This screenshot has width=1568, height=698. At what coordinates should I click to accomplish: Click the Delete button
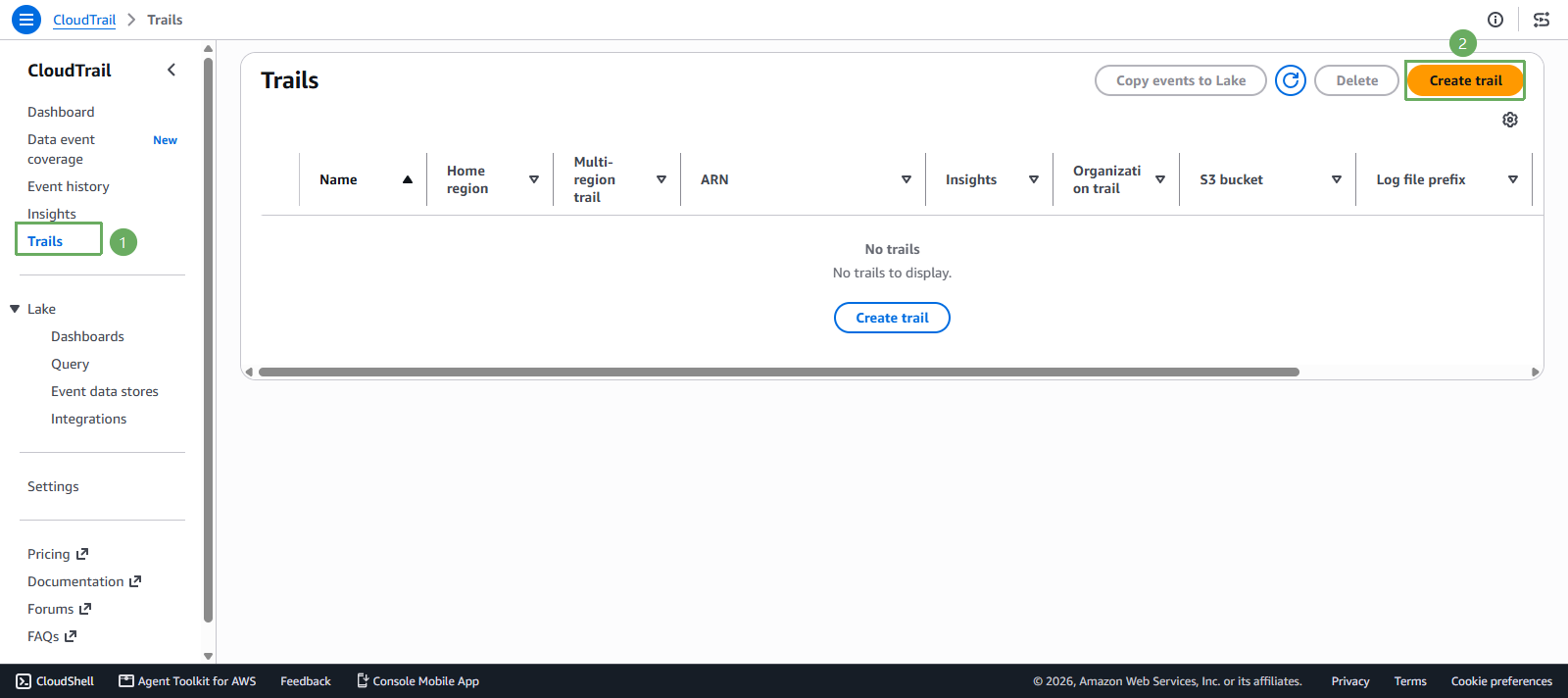pyautogui.click(x=1356, y=80)
